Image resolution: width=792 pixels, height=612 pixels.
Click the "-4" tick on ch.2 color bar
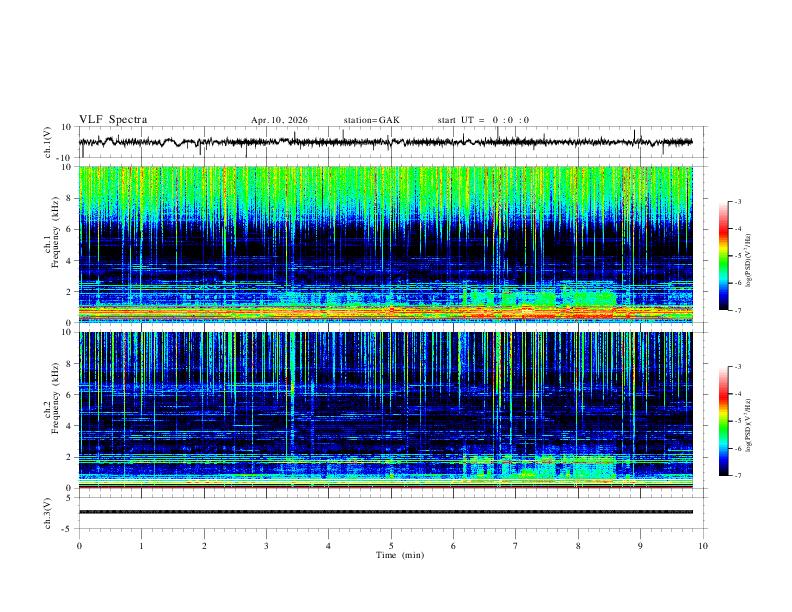pyautogui.click(x=738, y=394)
